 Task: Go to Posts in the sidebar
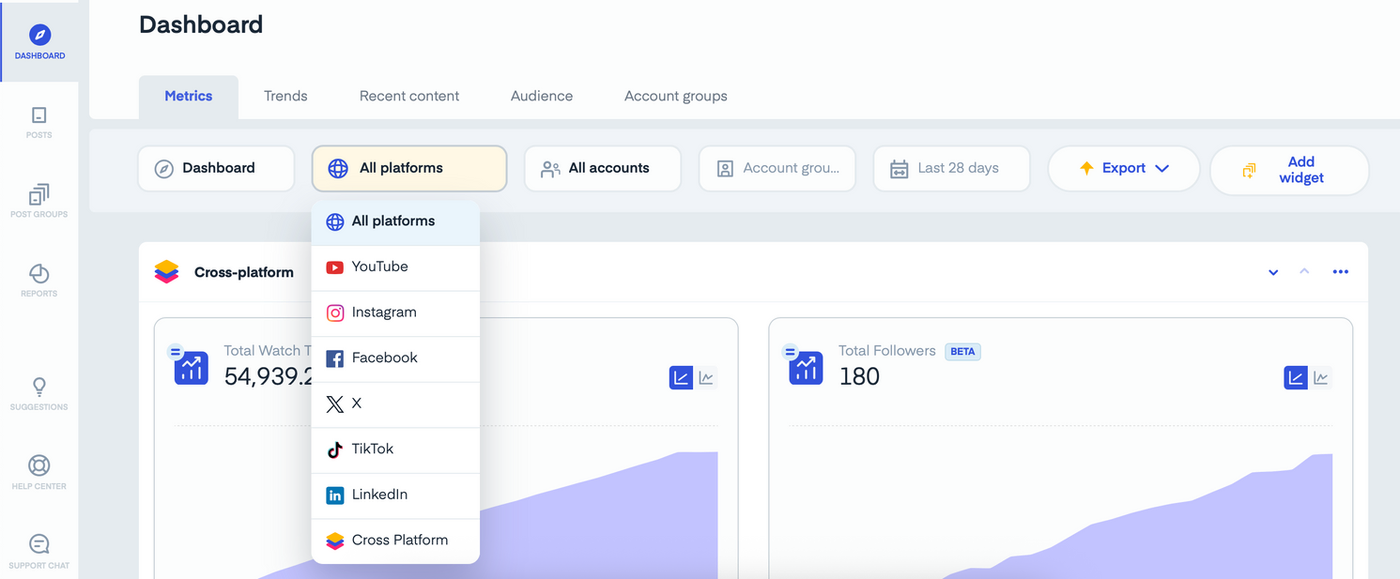pos(39,122)
